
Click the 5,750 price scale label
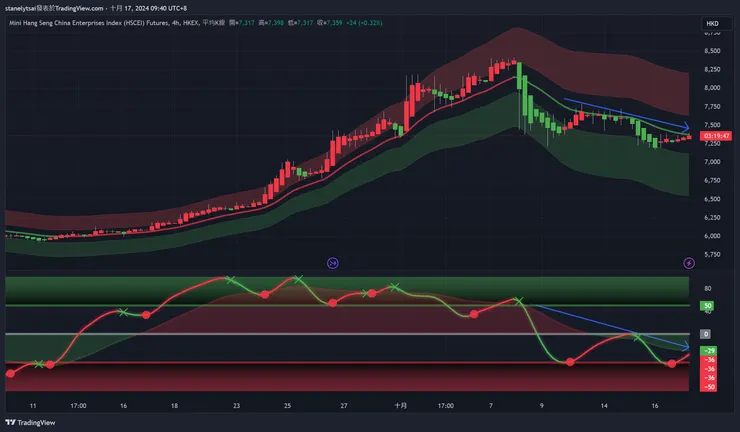tap(712, 254)
